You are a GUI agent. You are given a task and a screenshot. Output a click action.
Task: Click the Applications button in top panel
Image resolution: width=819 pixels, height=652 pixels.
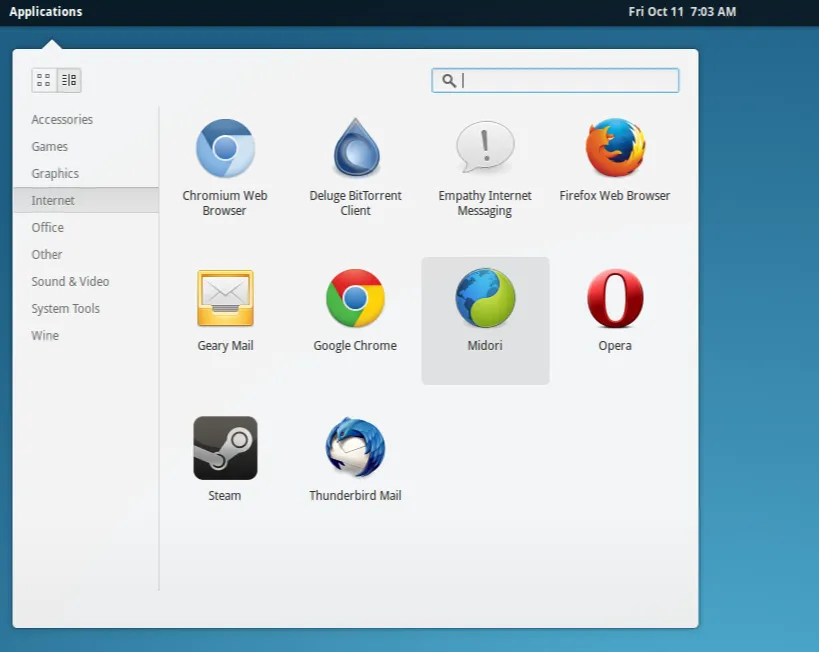(46, 12)
